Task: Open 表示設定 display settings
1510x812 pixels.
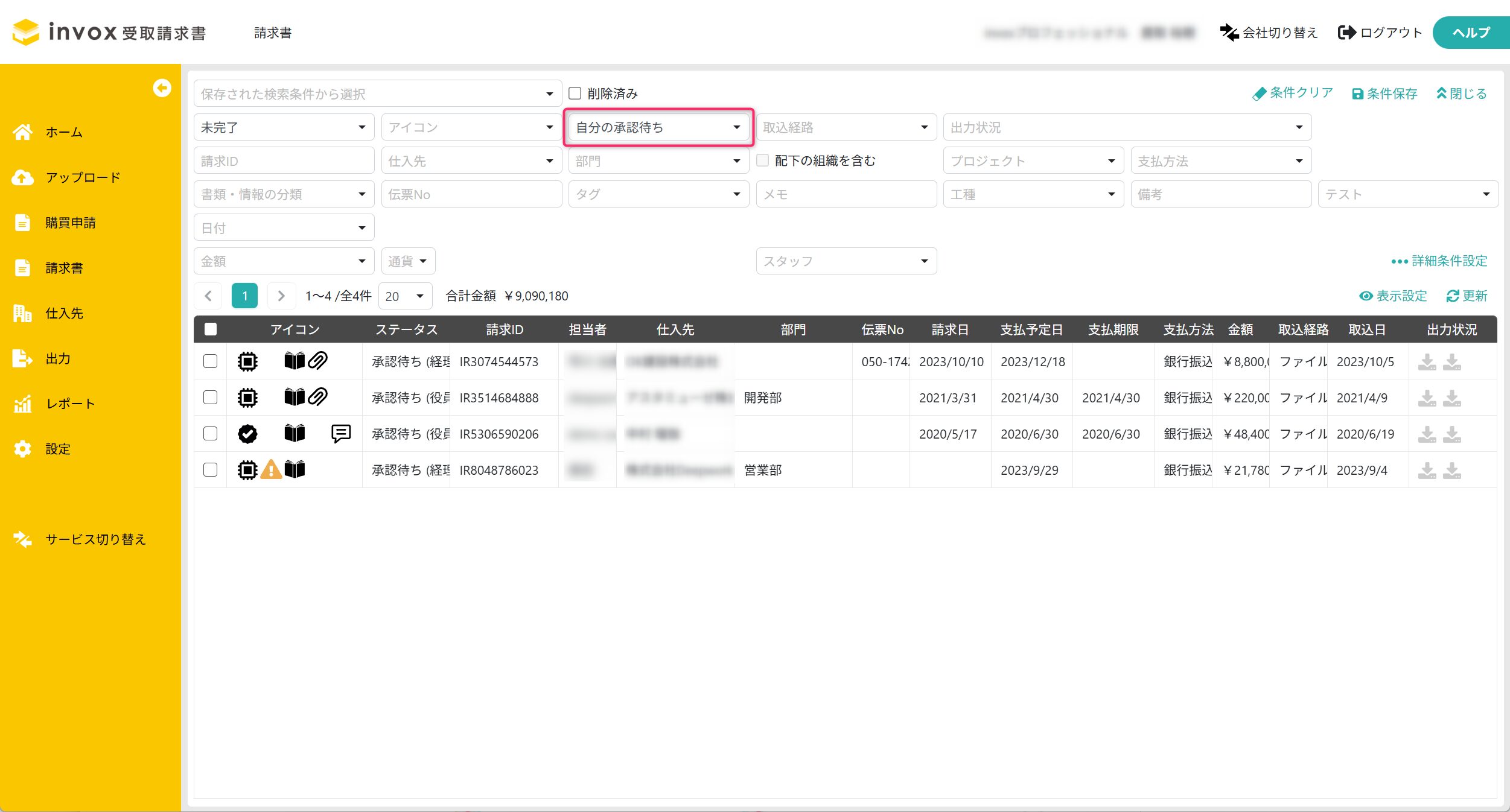Action: [x=1393, y=296]
